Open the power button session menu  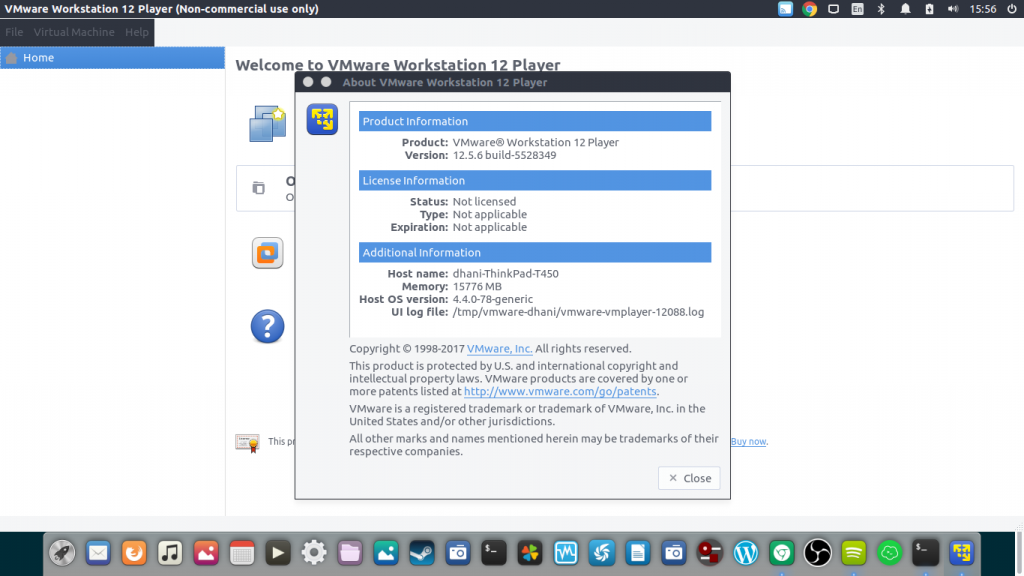[x=1012, y=9]
